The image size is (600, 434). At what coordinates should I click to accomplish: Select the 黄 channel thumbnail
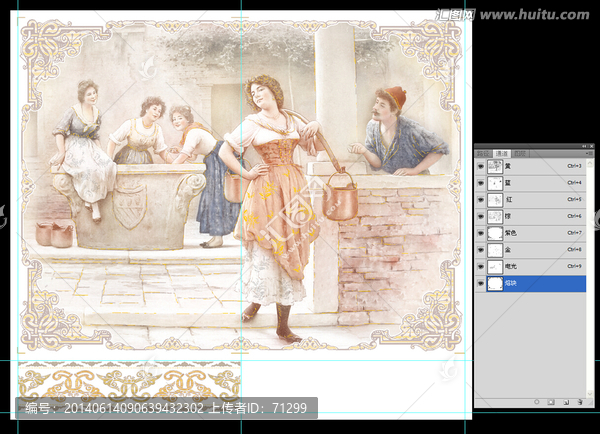(x=495, y=167)
